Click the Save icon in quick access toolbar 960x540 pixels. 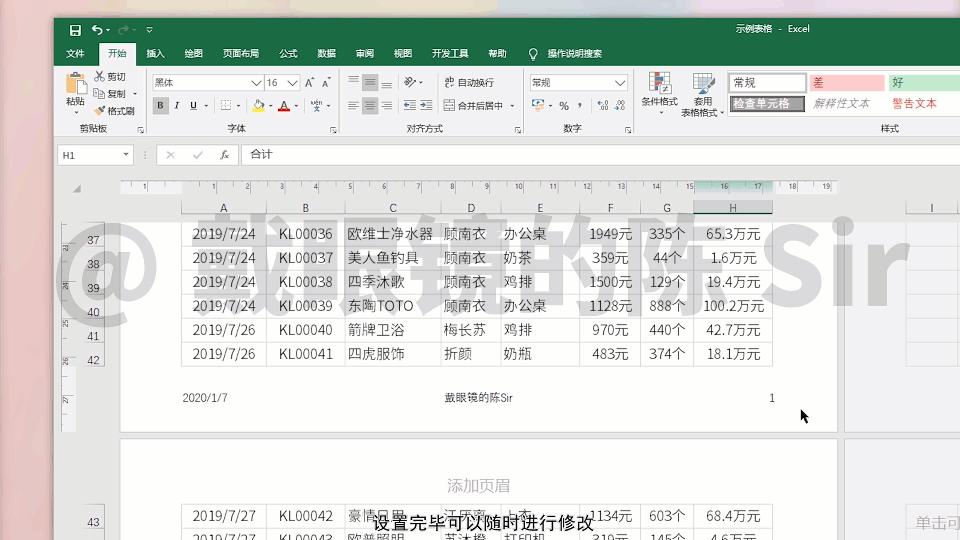tap(75, 30)
